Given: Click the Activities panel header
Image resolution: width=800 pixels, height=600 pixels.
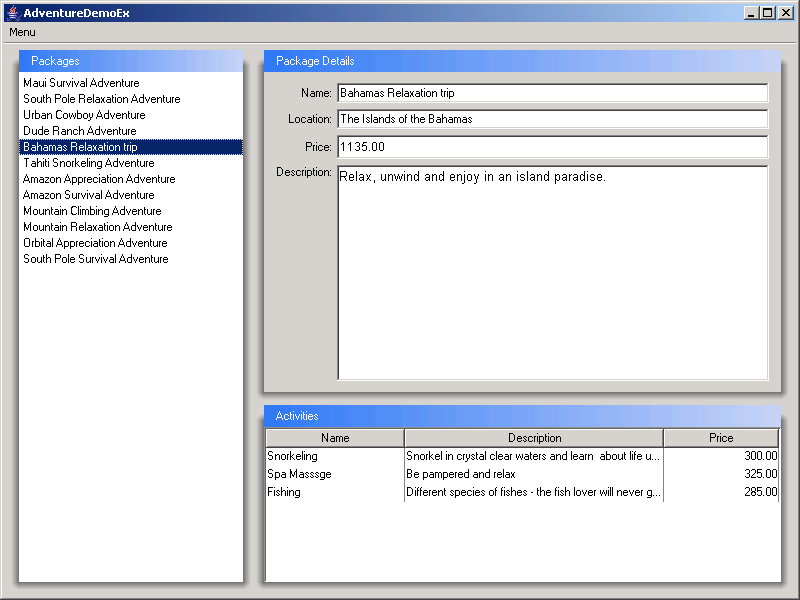Looking at the screenshot, I should 522,416.
